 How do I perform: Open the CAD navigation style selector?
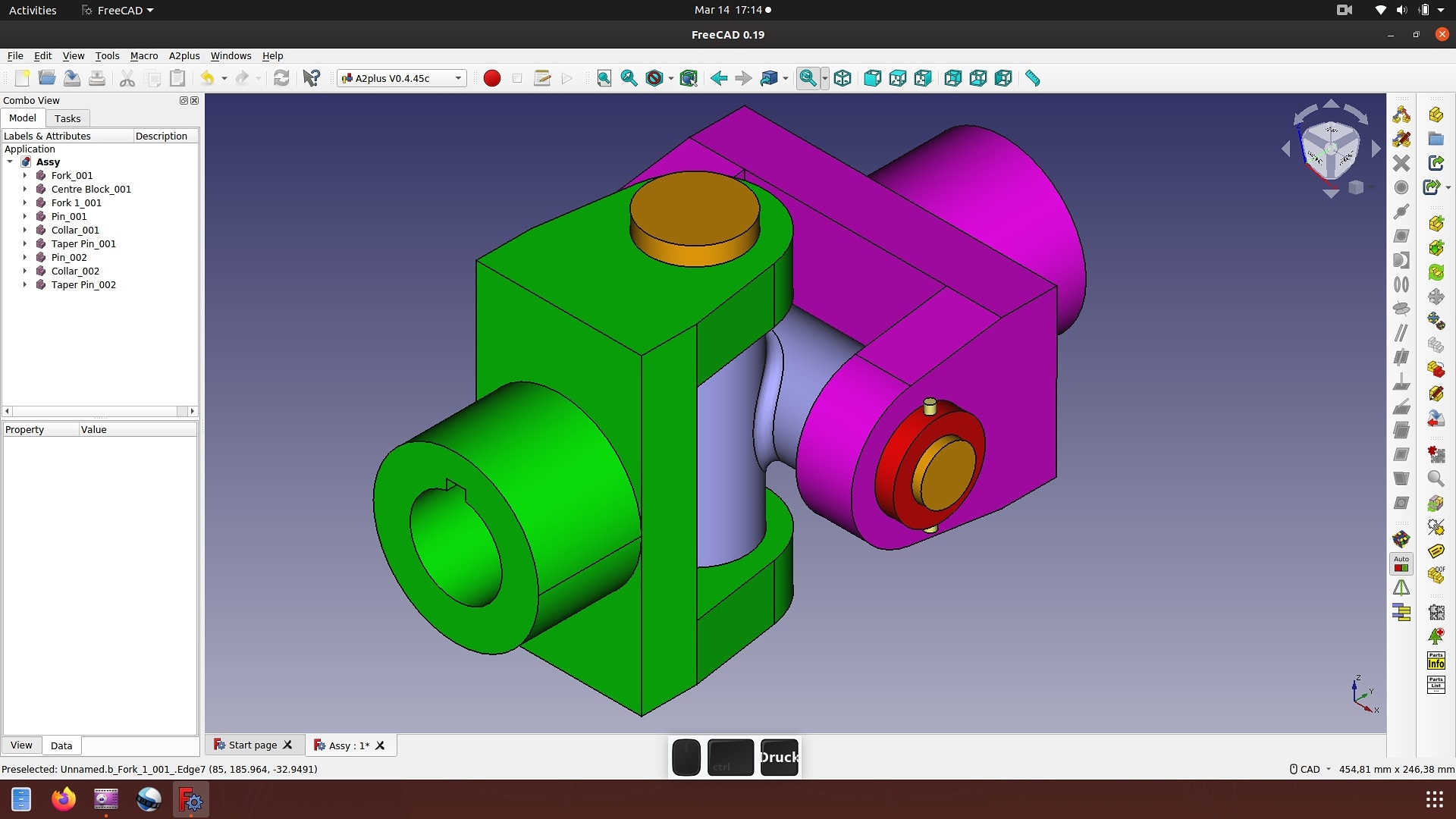(1310, 769)
